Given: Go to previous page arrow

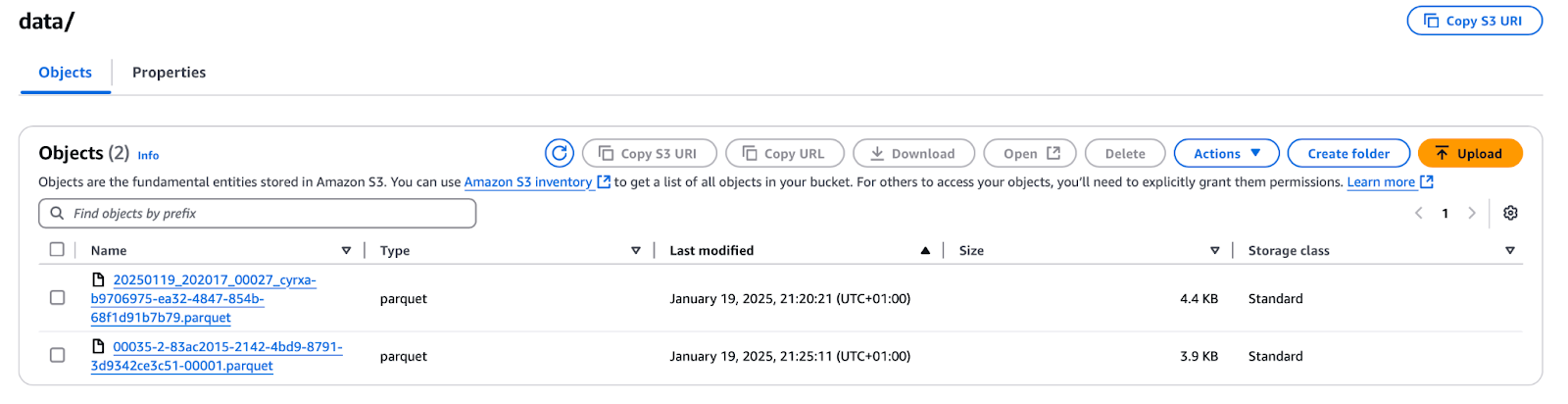Looking at the screenshot, I should [1418, 213].
